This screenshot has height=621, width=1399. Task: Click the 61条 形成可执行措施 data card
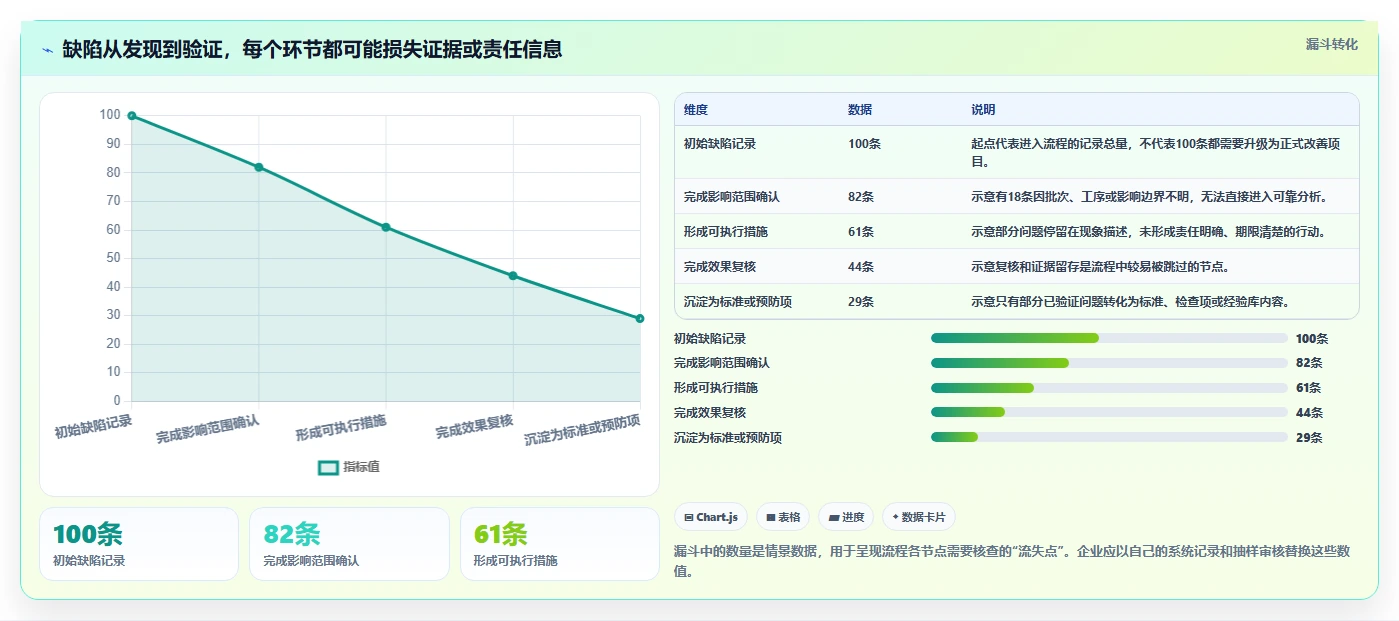pyautogui.click(x=560, y=544)
